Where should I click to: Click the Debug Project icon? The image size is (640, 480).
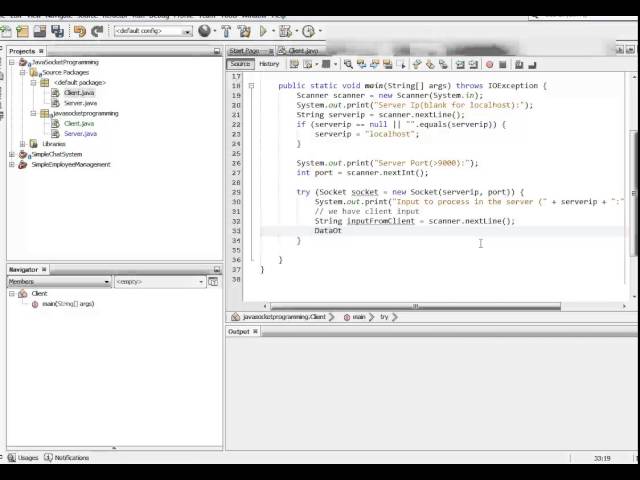[x=285, y=31]
